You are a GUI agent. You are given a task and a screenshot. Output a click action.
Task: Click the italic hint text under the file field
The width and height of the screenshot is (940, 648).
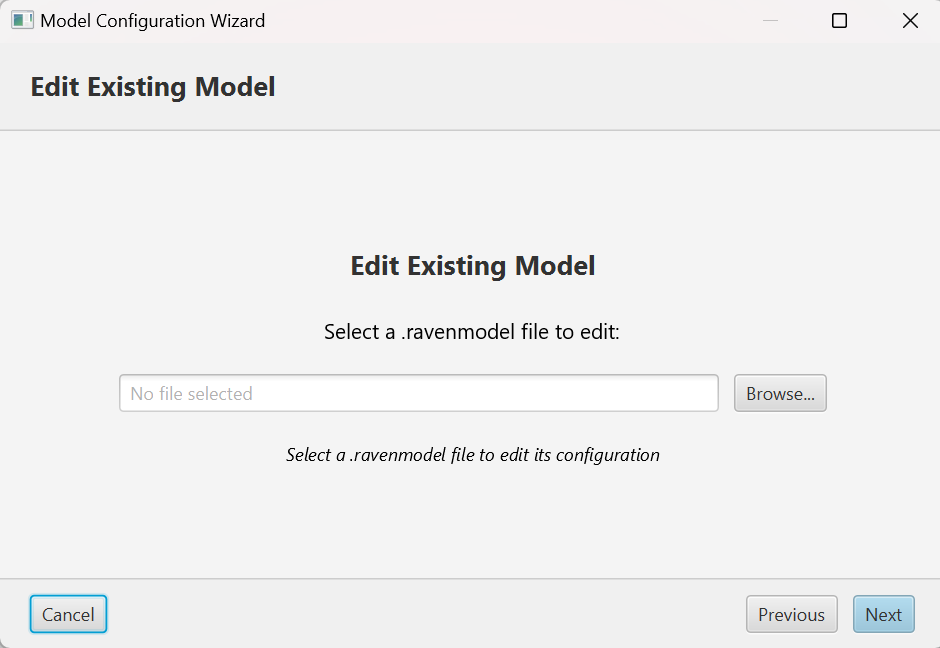(x=473, y=454)
